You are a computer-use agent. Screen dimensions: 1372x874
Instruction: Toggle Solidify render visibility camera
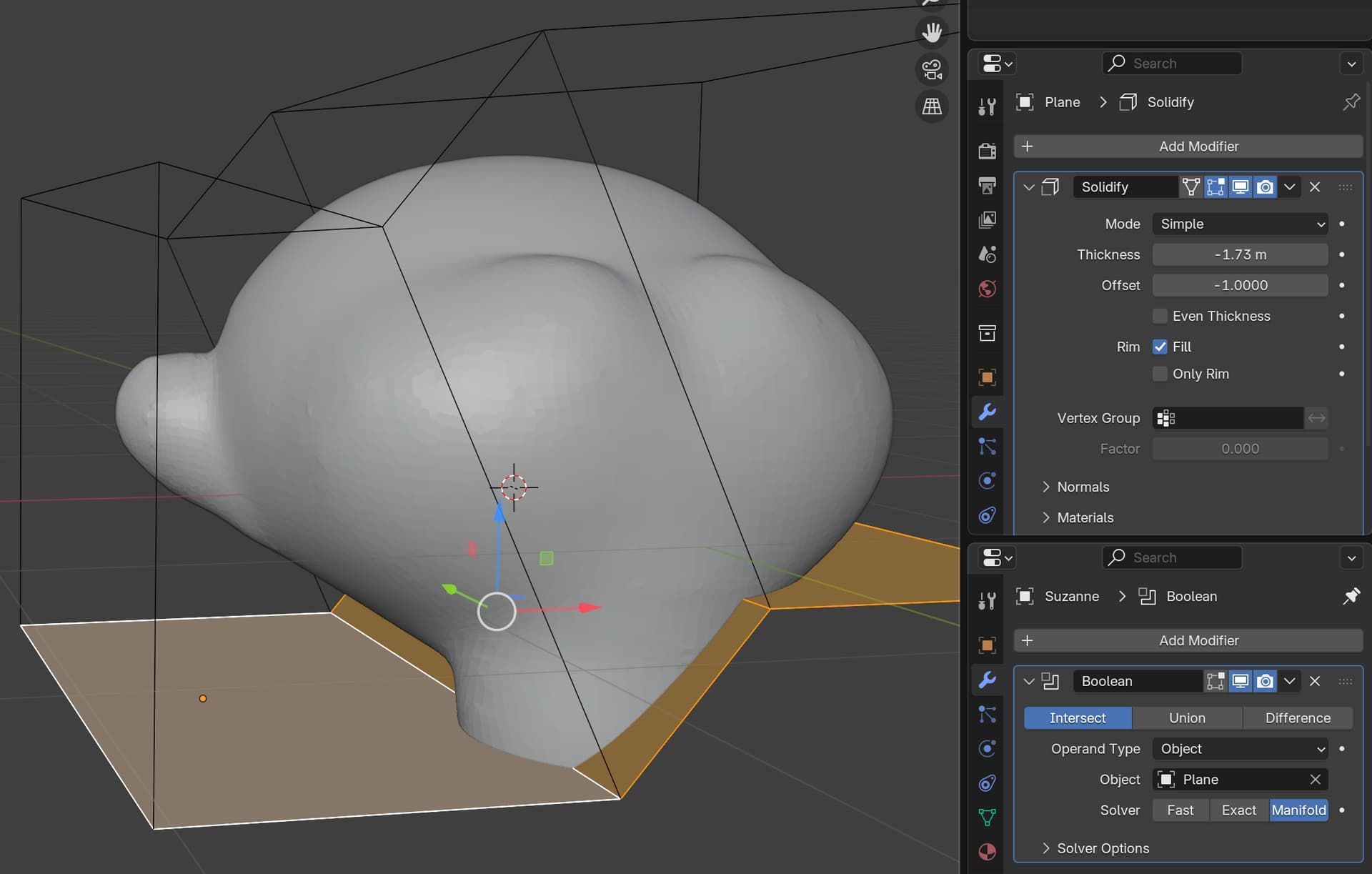point(1265,187)
